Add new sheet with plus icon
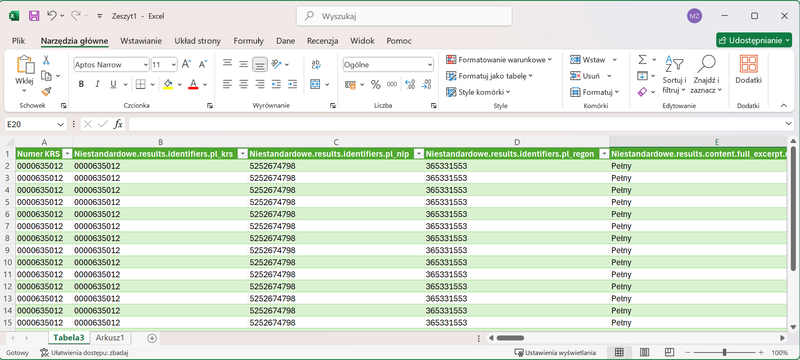The width and height of the screenshot is (800, 360). pos(152,338)
